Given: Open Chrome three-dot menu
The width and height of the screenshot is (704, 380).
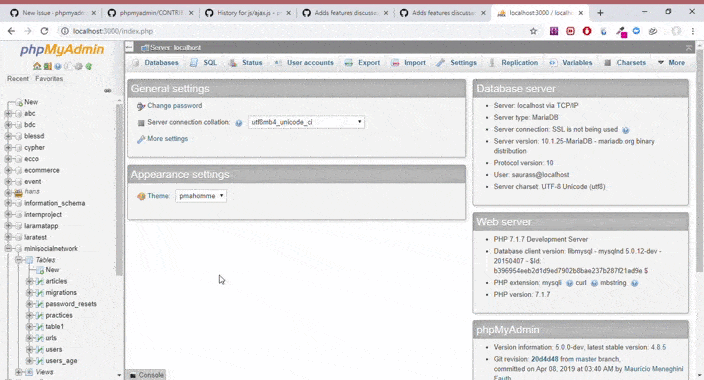Looking at the screenshot, I should click(x=693, y=31).
